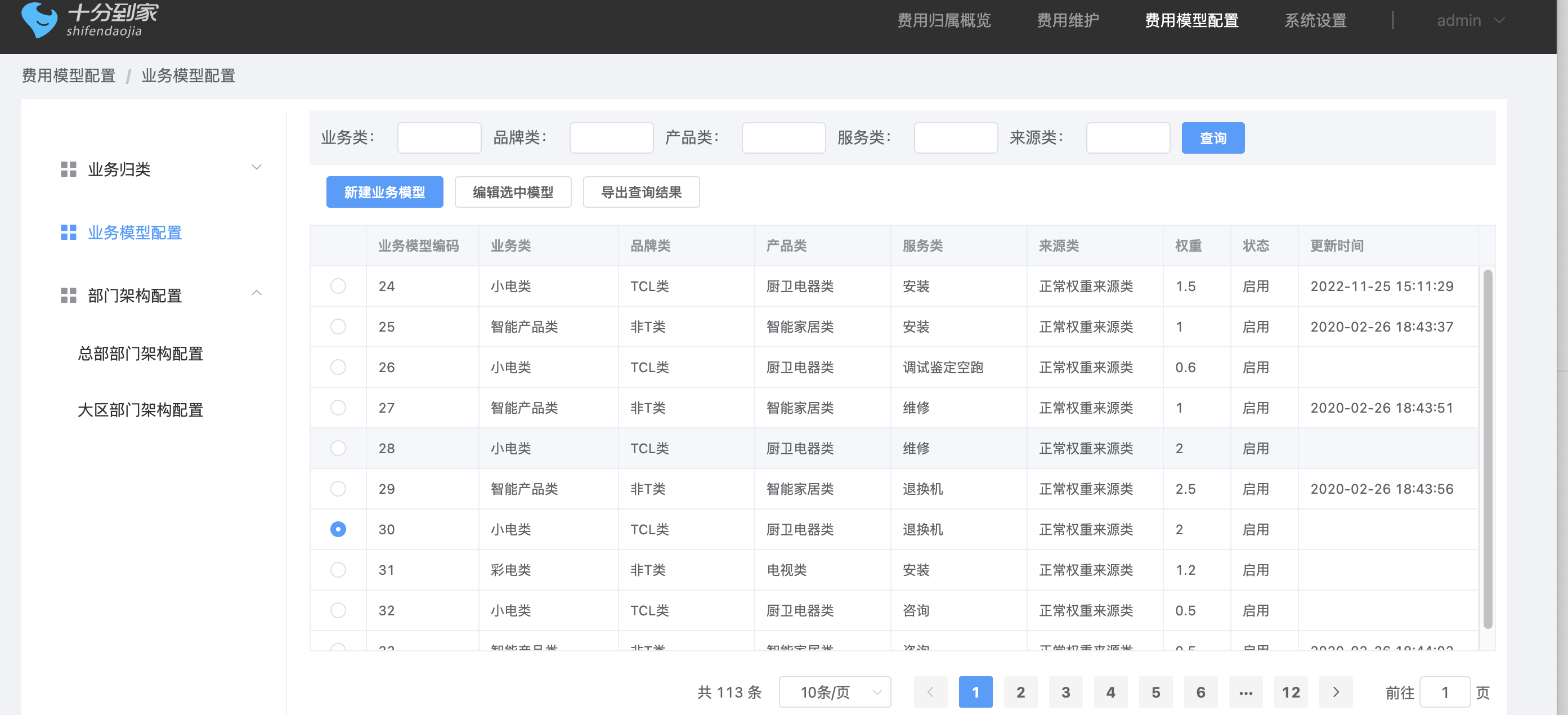Go to page 12
Viewport: 1568px width, 715px height.
(1291, 691)
